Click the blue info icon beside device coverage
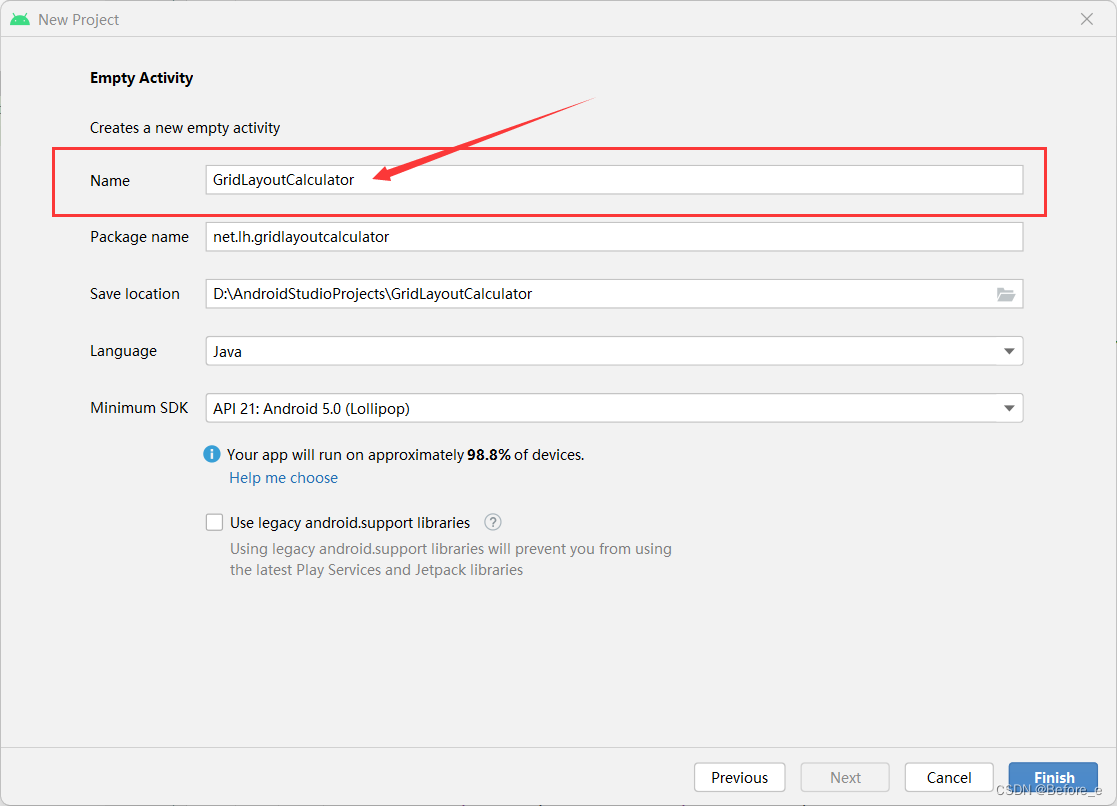1117x806 pixels. (x=212, y=454)
